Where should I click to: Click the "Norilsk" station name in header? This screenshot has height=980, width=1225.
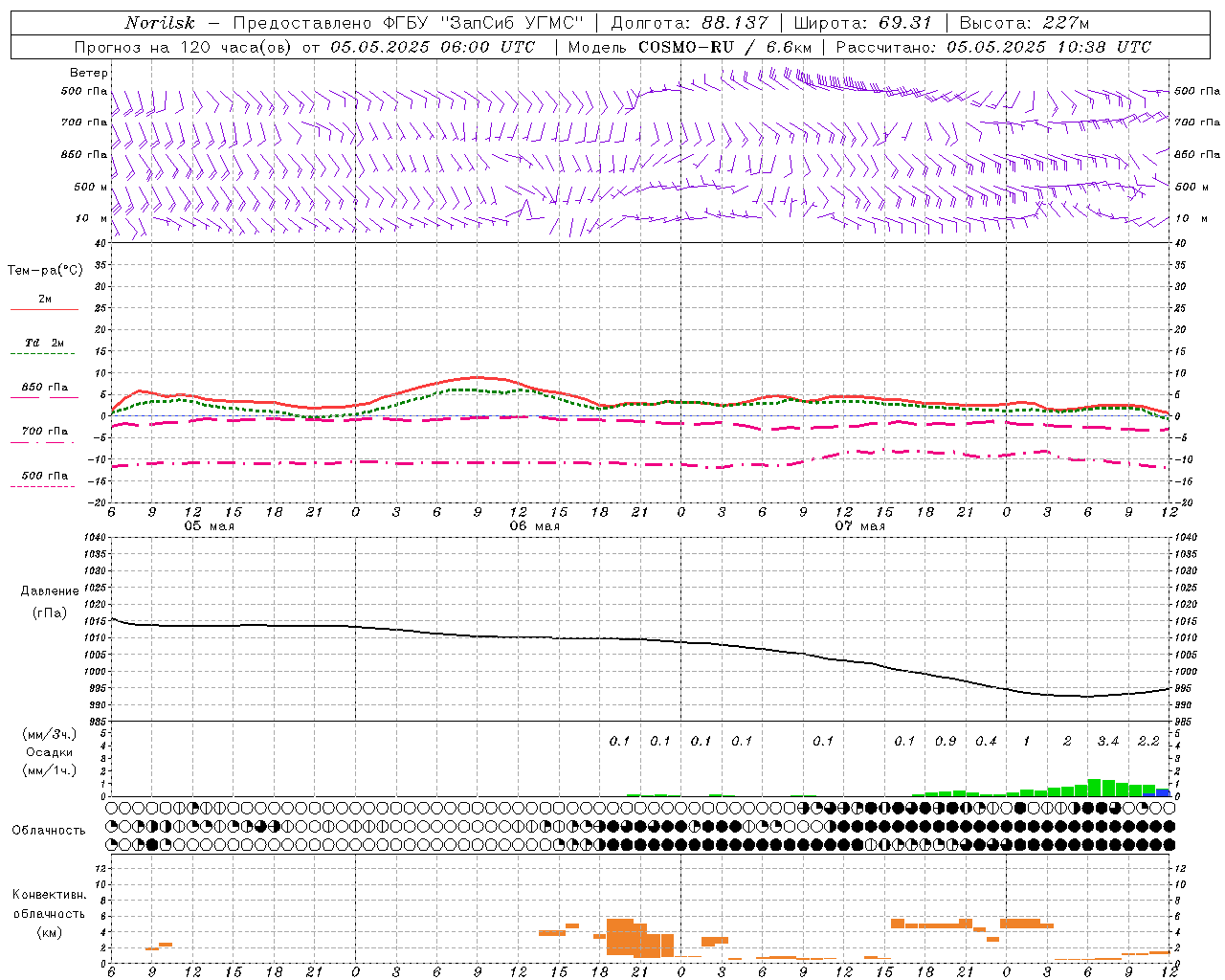[x=159, y=23]
